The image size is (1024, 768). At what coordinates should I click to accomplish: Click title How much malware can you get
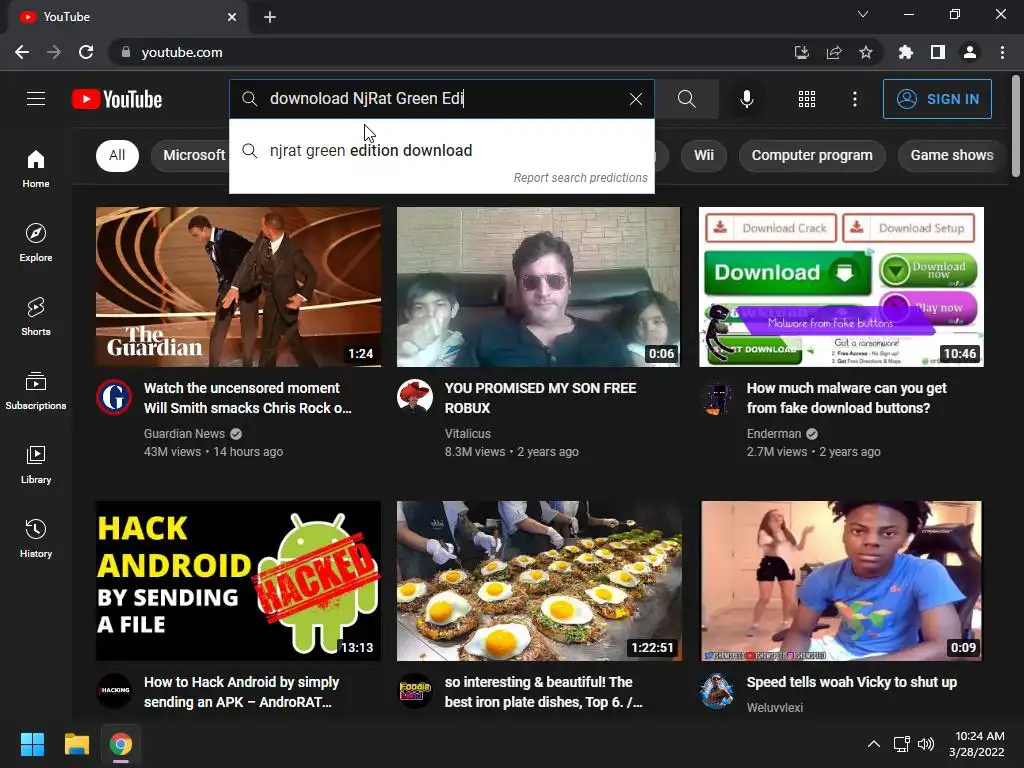point(846,398)
